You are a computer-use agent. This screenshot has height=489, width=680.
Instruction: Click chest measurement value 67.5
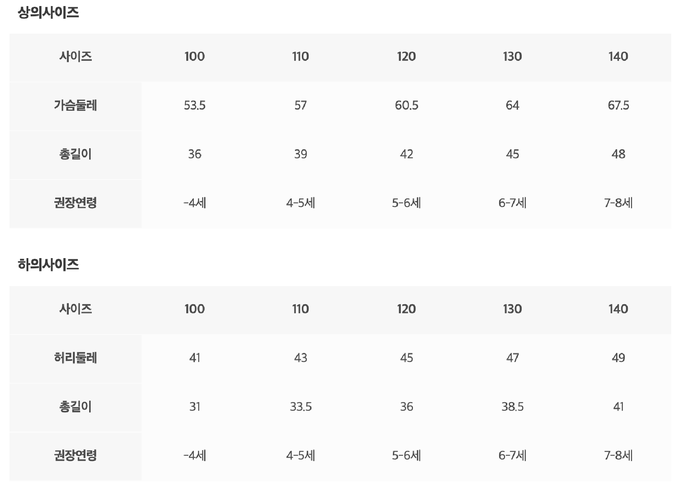[x=618, y=105]
